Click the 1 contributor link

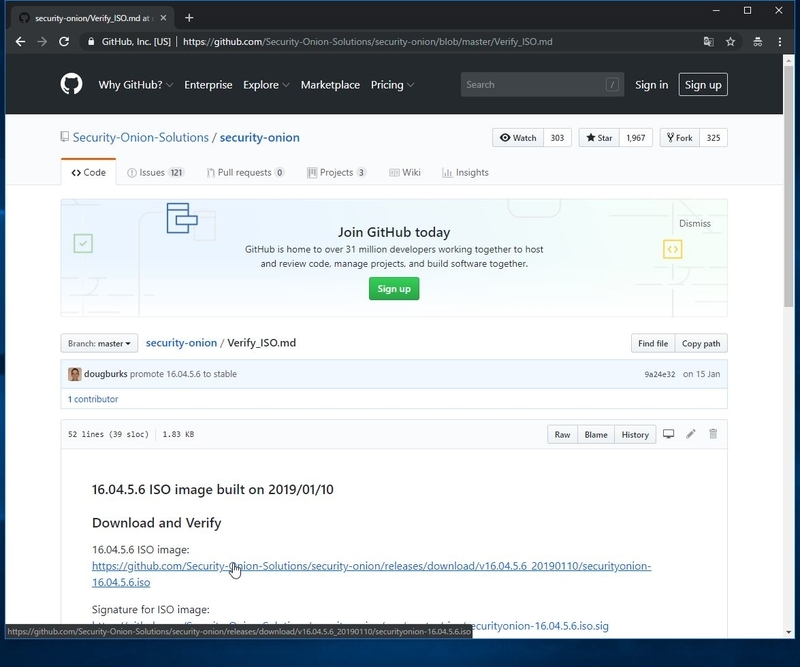tap(93, 399)
